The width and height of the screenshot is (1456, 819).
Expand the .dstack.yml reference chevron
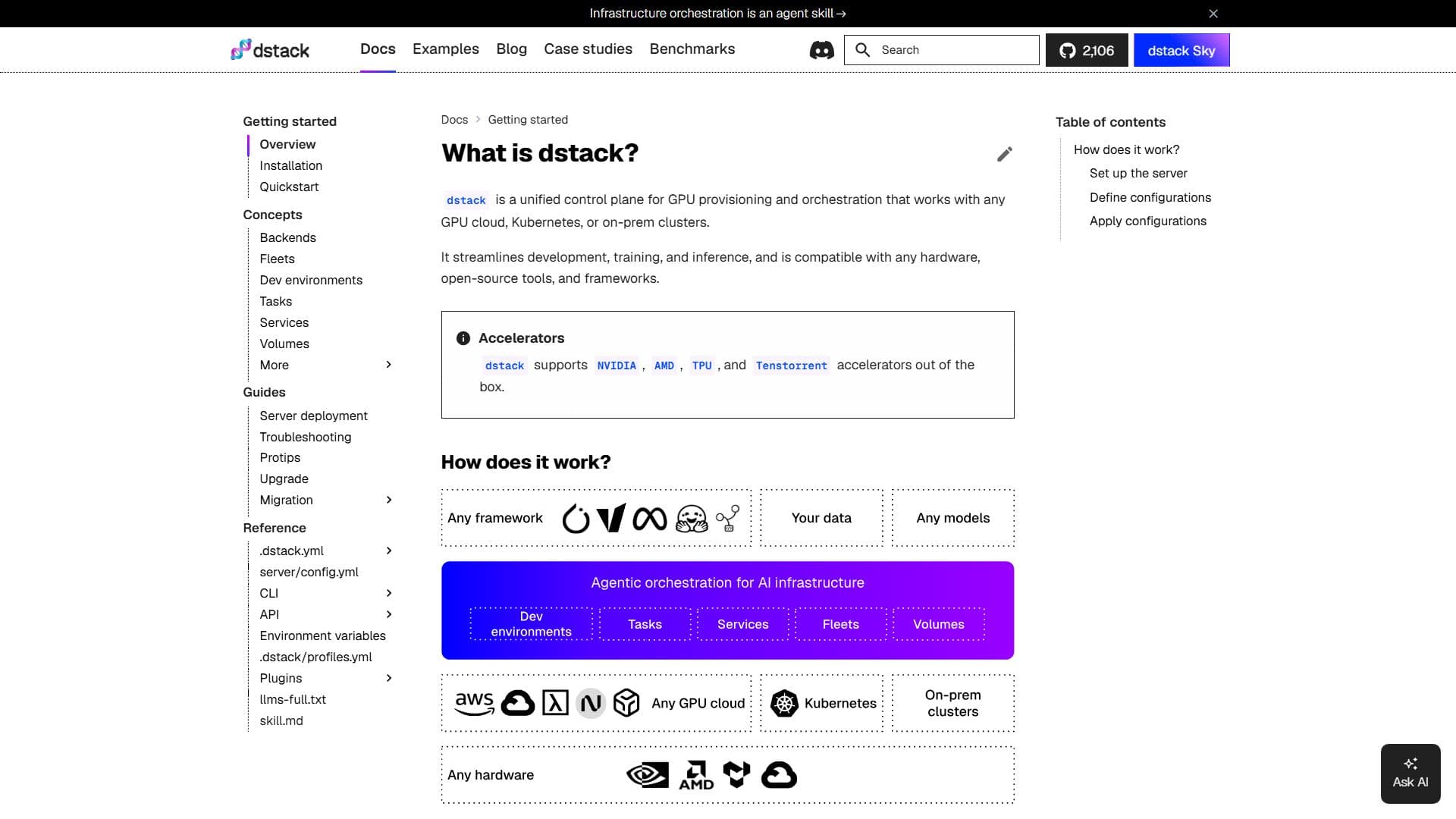(389, 551)
